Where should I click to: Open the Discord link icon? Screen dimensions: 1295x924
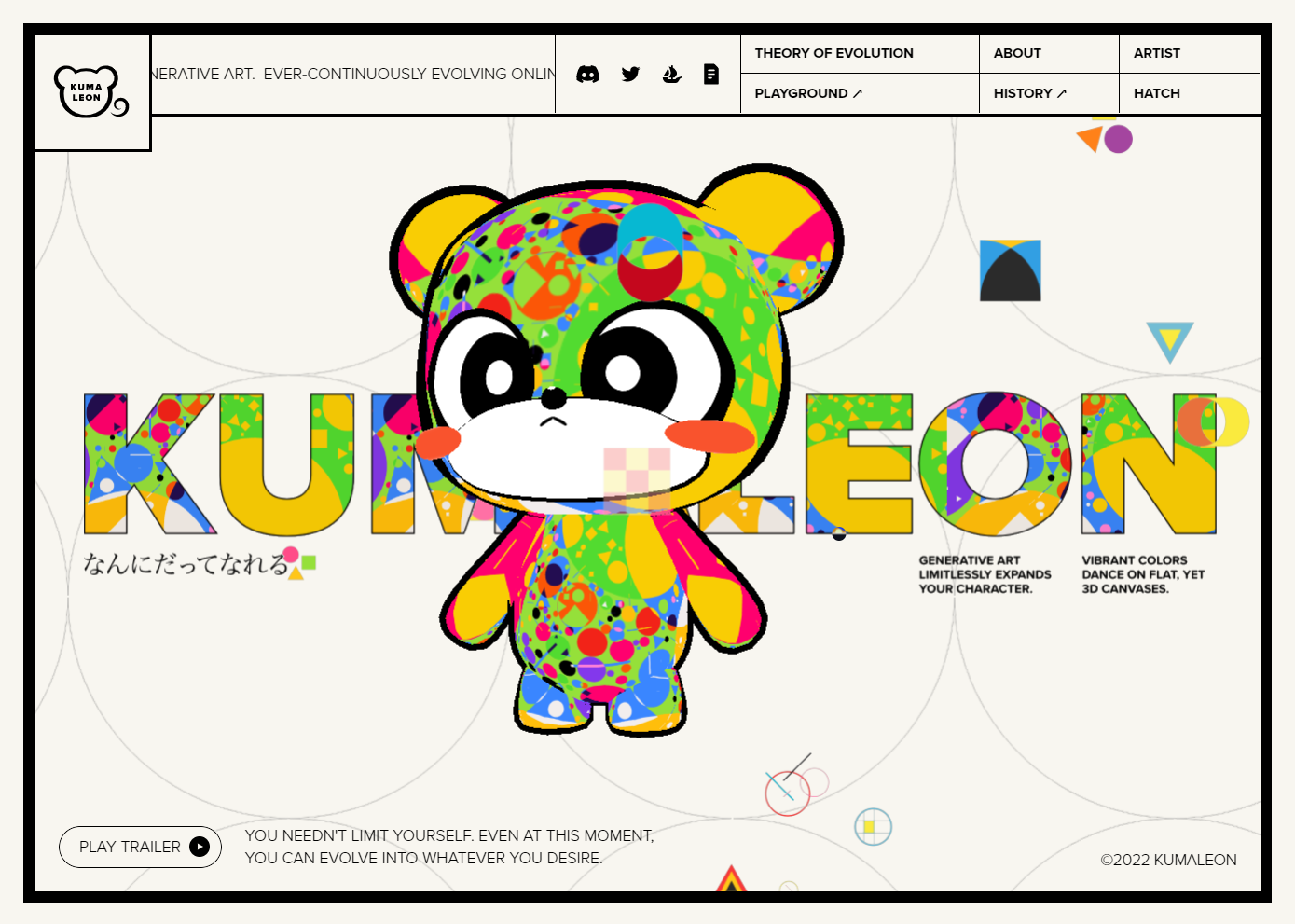coord(587,75)
